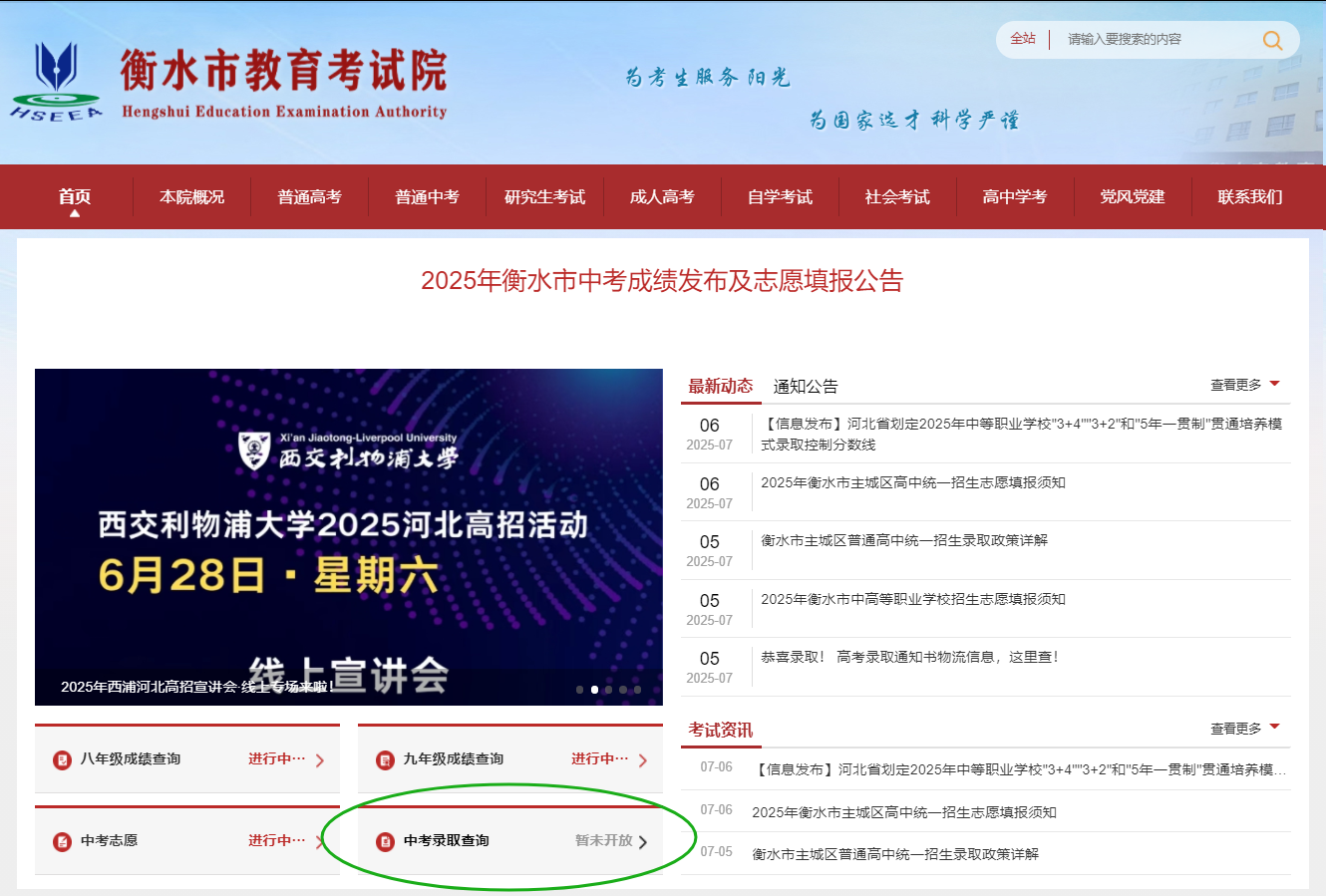The image size is (1326, 896).
Task: Click 进行中 status on 八年级成绩查询
Action: tap(277, 759)
